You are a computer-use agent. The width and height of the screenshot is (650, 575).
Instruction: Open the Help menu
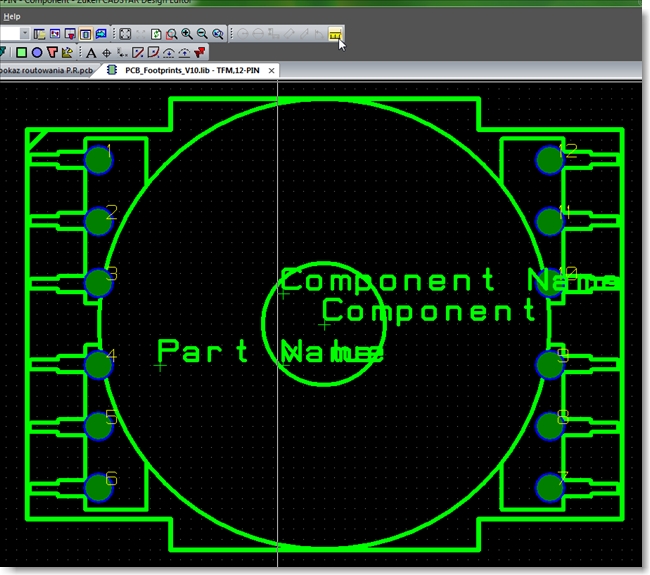click(x=12, y=17)
